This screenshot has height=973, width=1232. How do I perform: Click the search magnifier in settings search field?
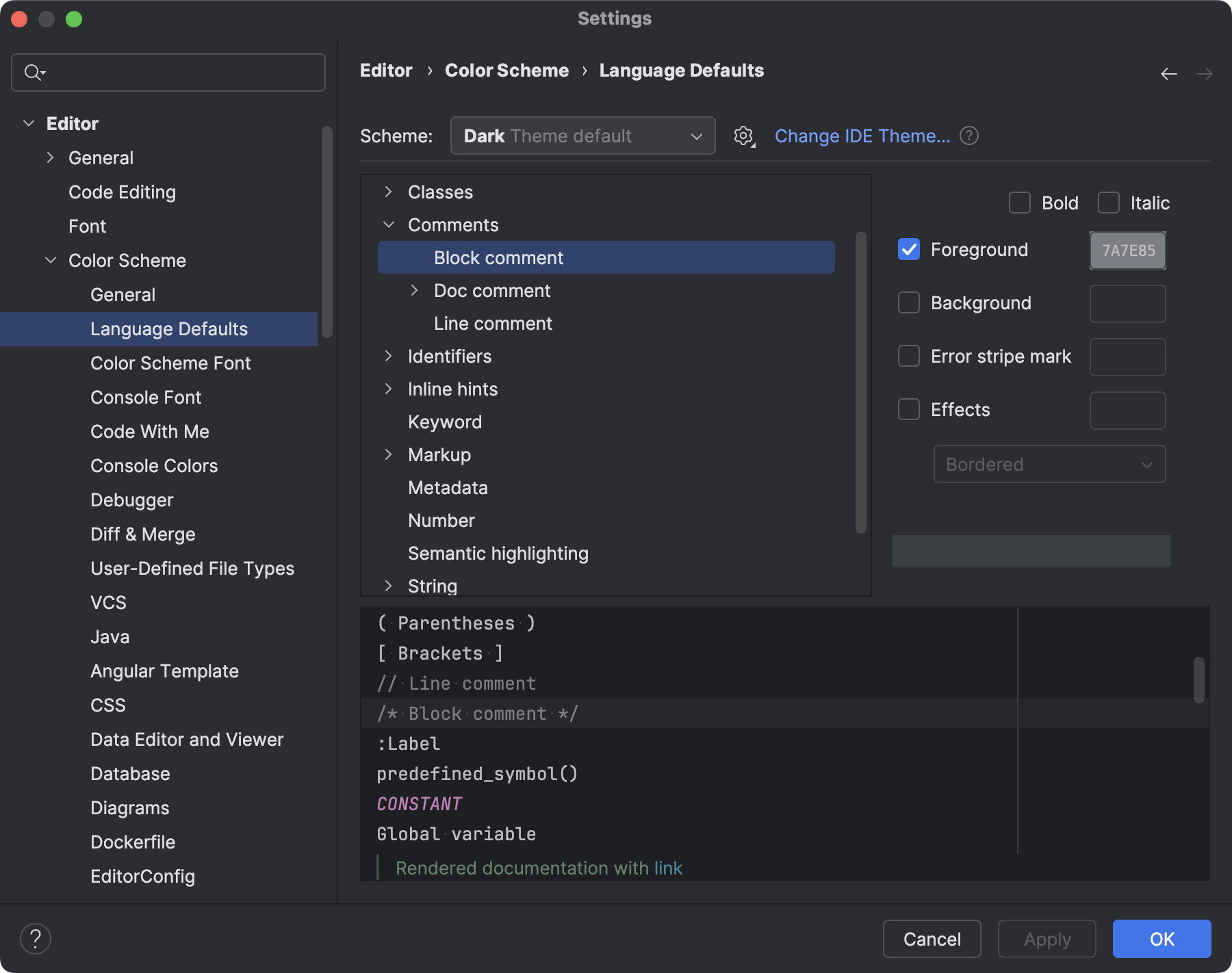(34, 72)
